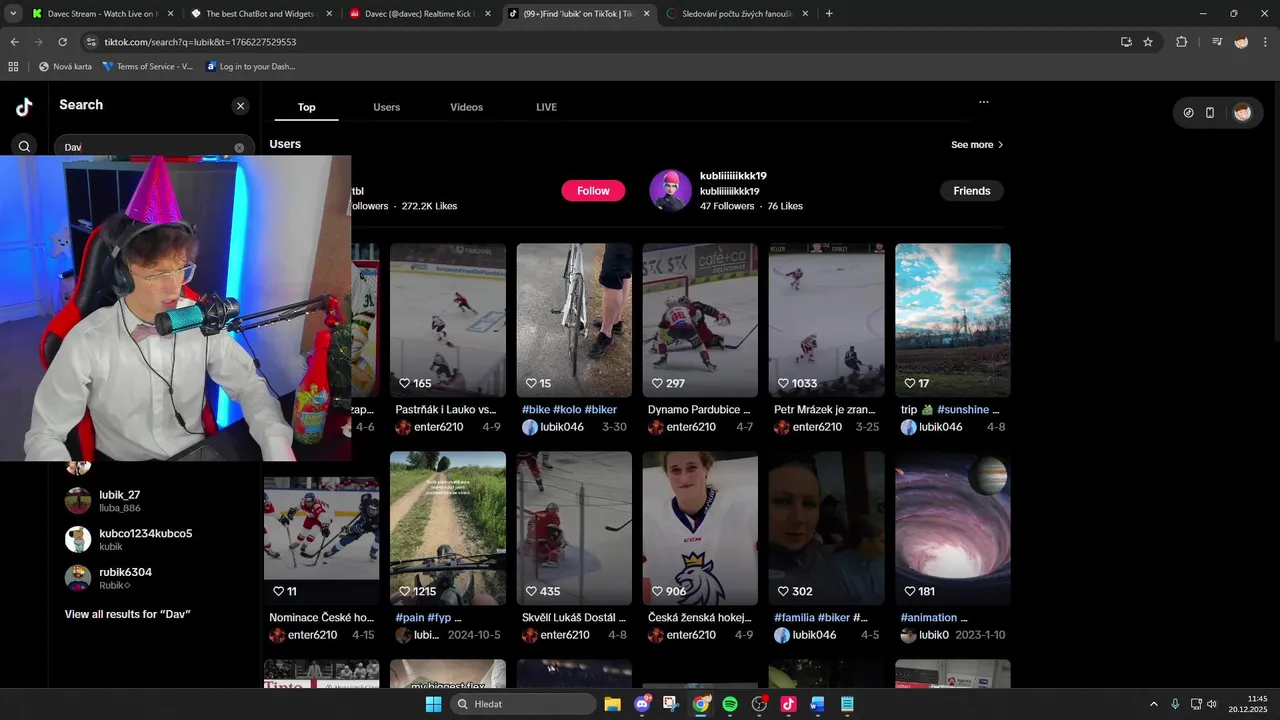This screenshot has height=720, width=1280.
Task: Open the Petr Mrázek video thumbnail
Action: (x=826, y=320)
